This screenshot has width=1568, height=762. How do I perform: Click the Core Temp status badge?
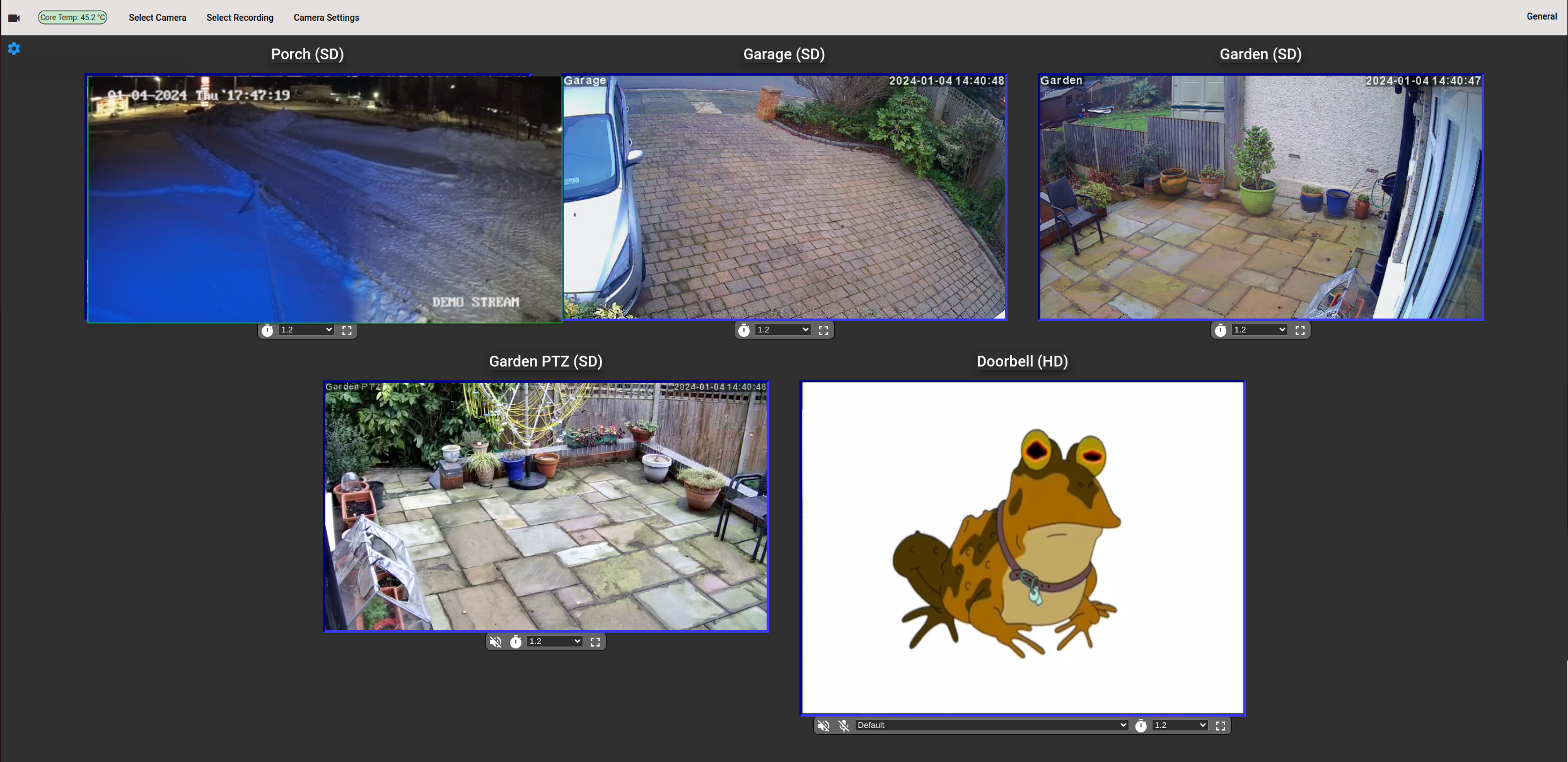[73, 18]
